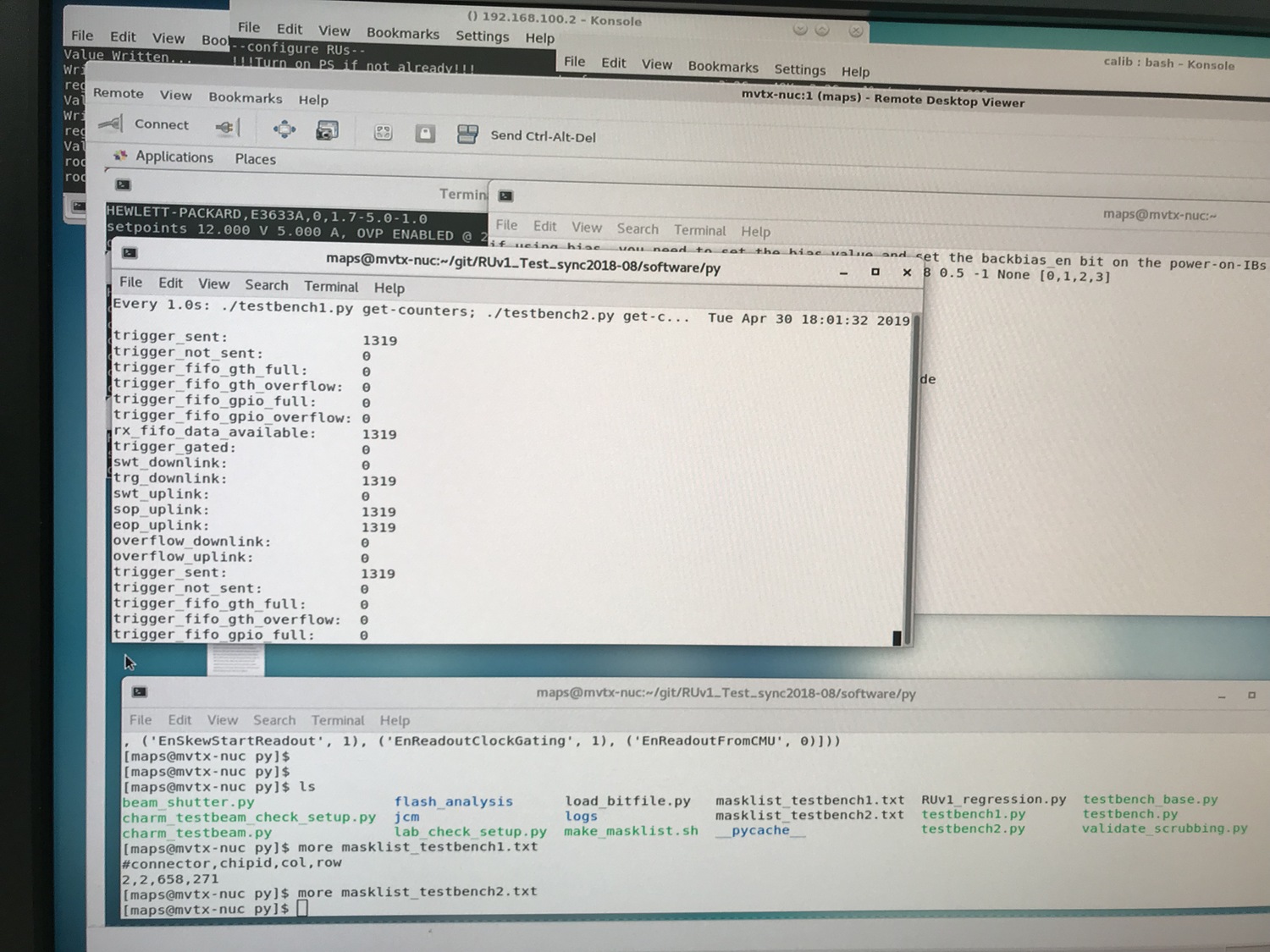Image resolution: width=1270 pixels, height=952 pixels.
Task: Open File menu in the leftmost Konsole window
Action: tap(82, 36)
